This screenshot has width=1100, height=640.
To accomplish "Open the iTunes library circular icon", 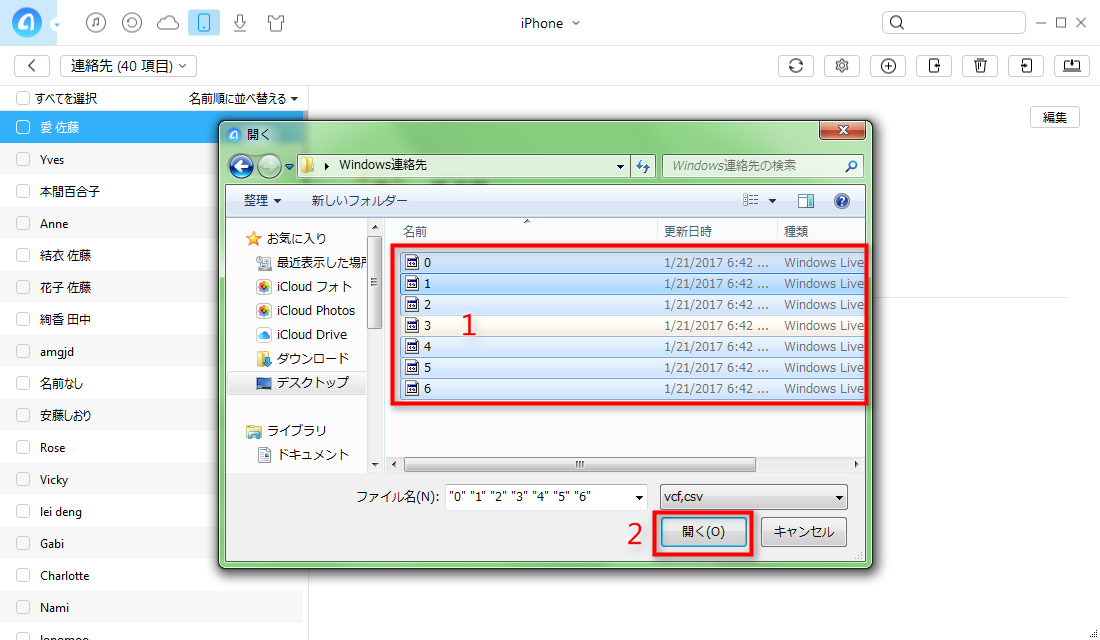I will pos(132,22).
